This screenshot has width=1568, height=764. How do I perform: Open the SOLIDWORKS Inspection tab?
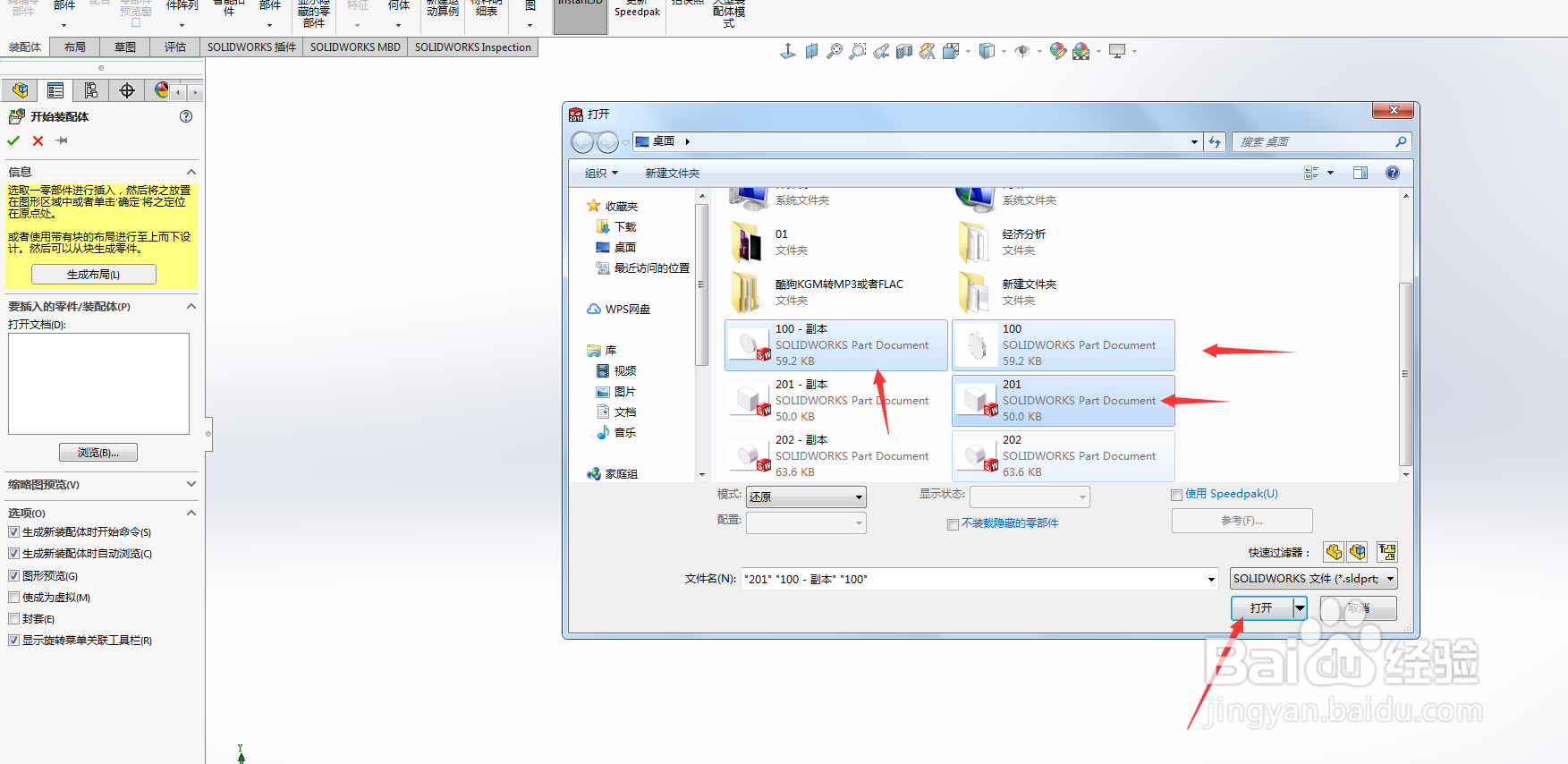[472, 47]
